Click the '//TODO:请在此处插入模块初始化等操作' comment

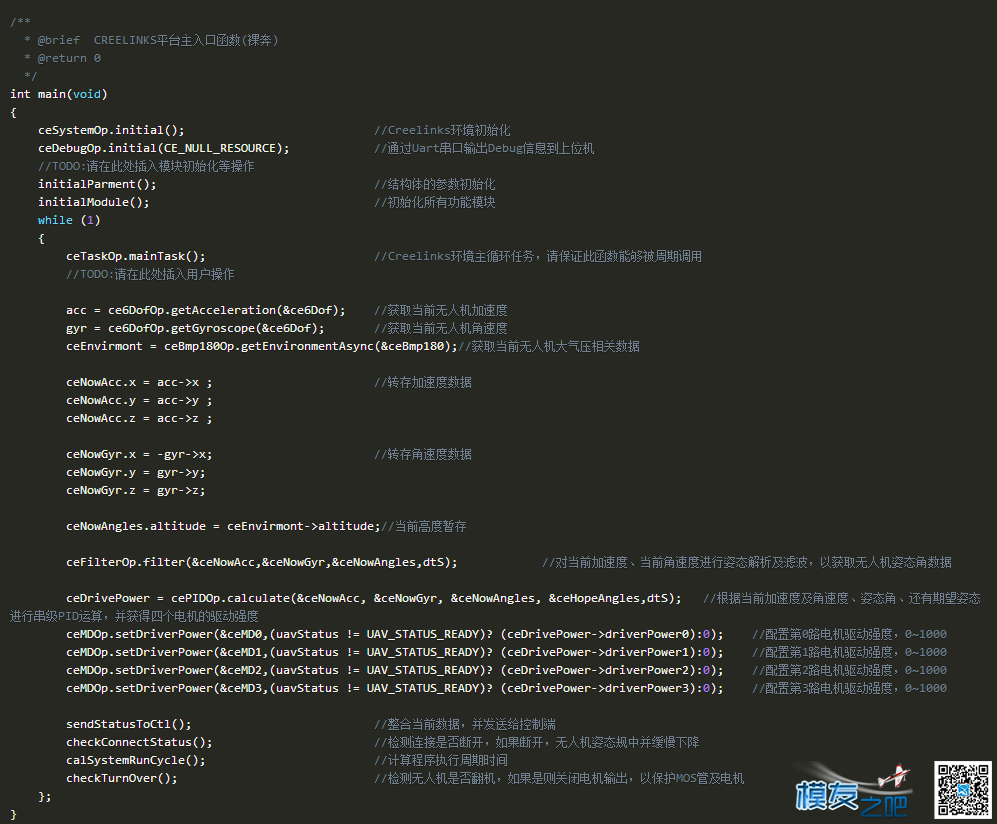pos(146,166)
